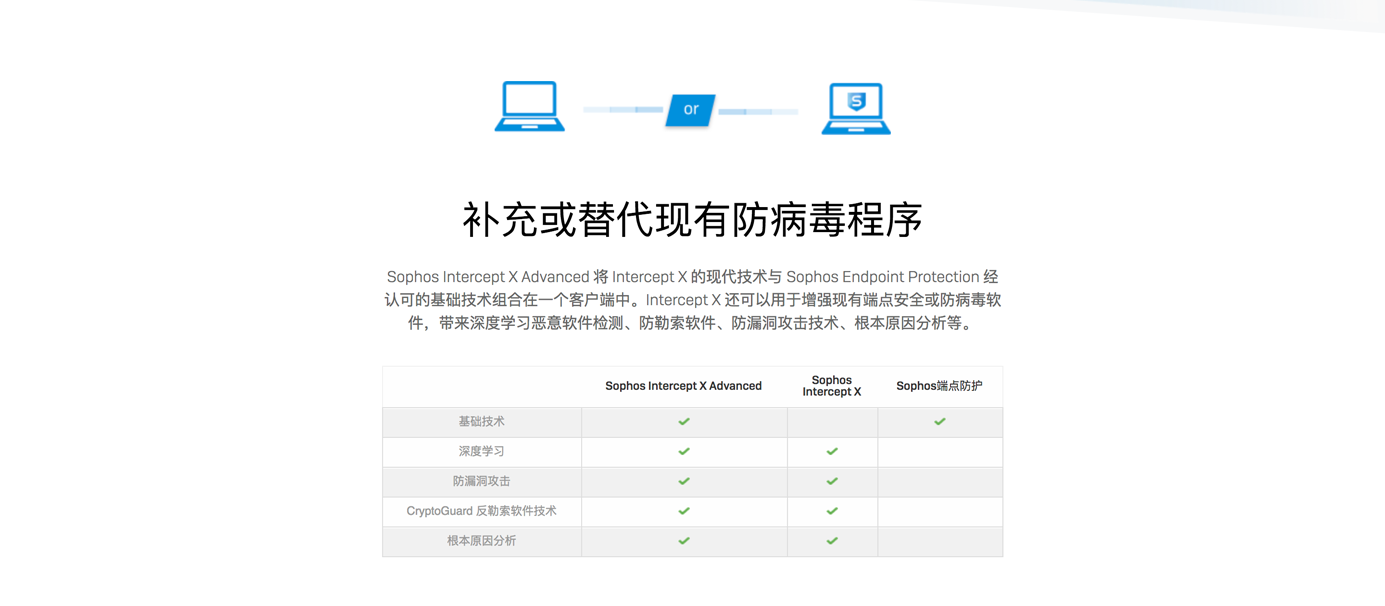
Task: Click the CryptoGuard row checkmark in the narrow Sophos Intercept X column
Action: point(832,511)
